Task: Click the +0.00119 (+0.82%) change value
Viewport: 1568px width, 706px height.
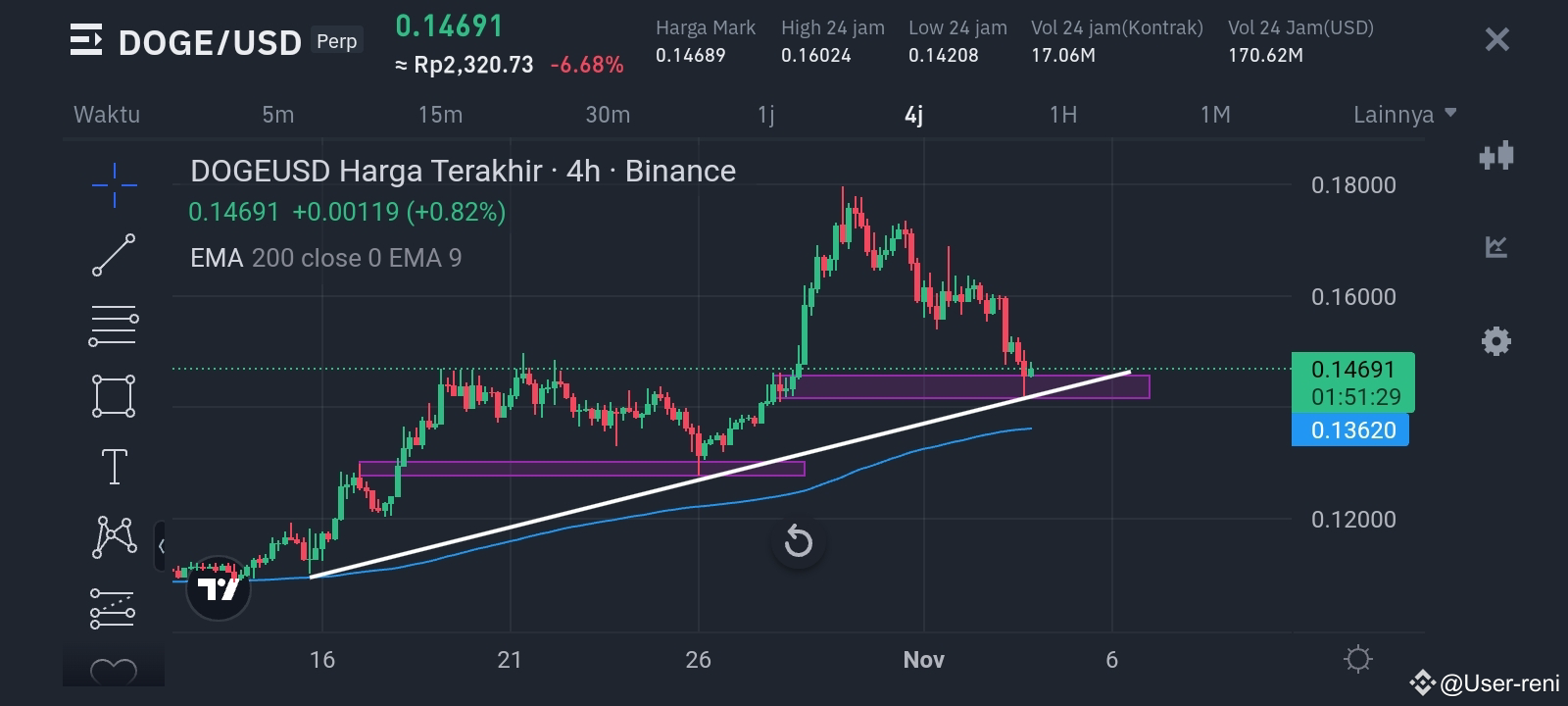Action: 399,212
